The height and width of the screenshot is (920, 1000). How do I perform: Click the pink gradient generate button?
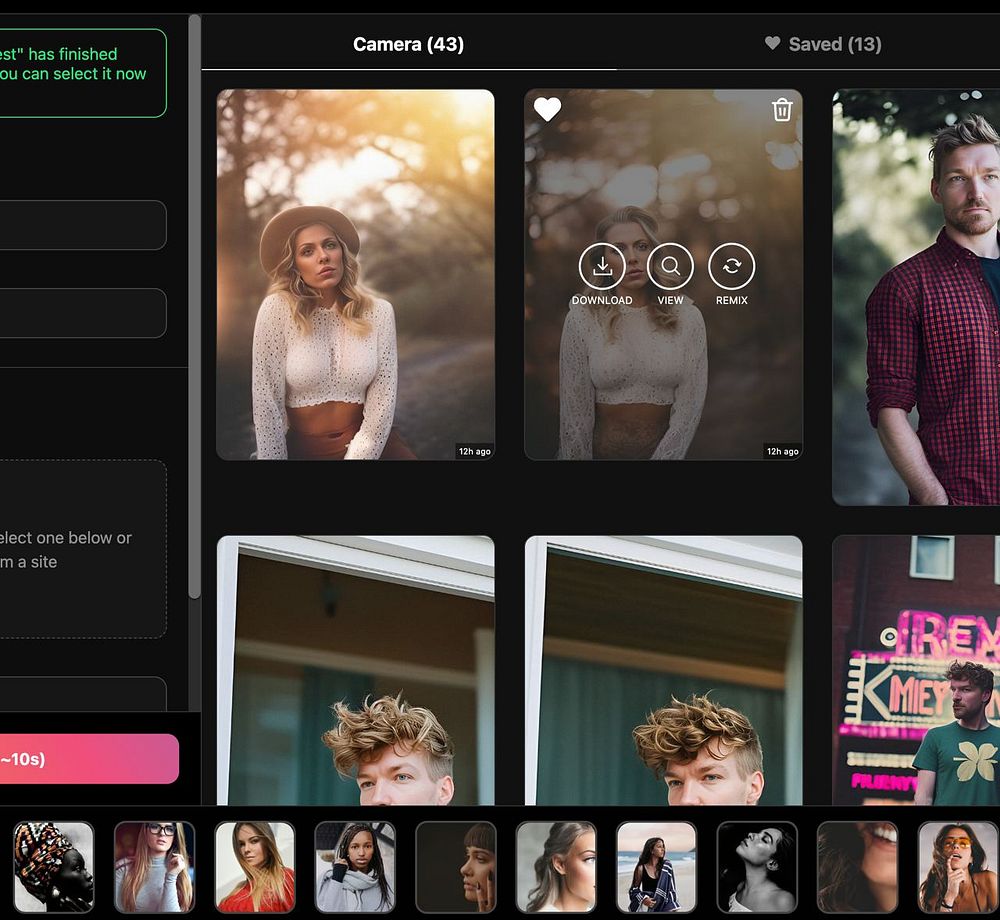coord(89,759)
